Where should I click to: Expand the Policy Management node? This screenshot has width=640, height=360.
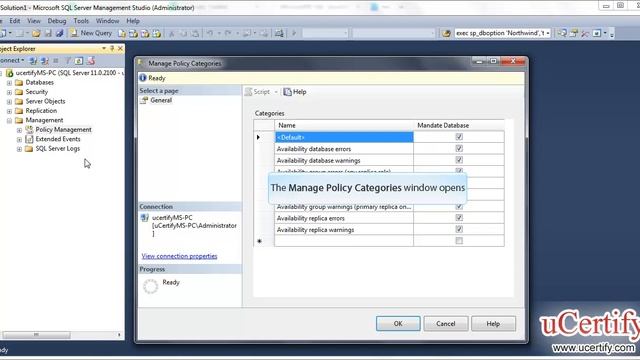[19, 130]
